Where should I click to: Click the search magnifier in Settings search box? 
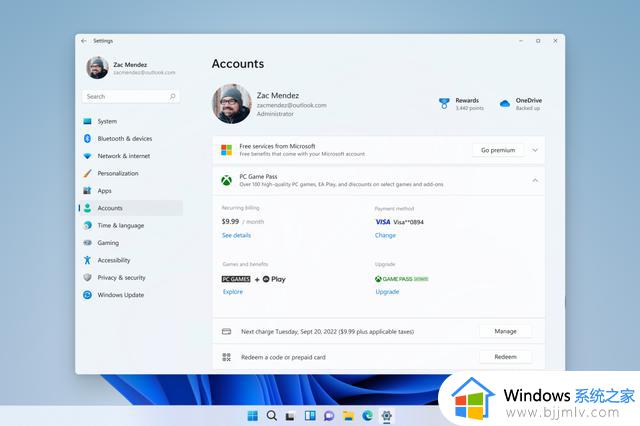click(173, 96)
